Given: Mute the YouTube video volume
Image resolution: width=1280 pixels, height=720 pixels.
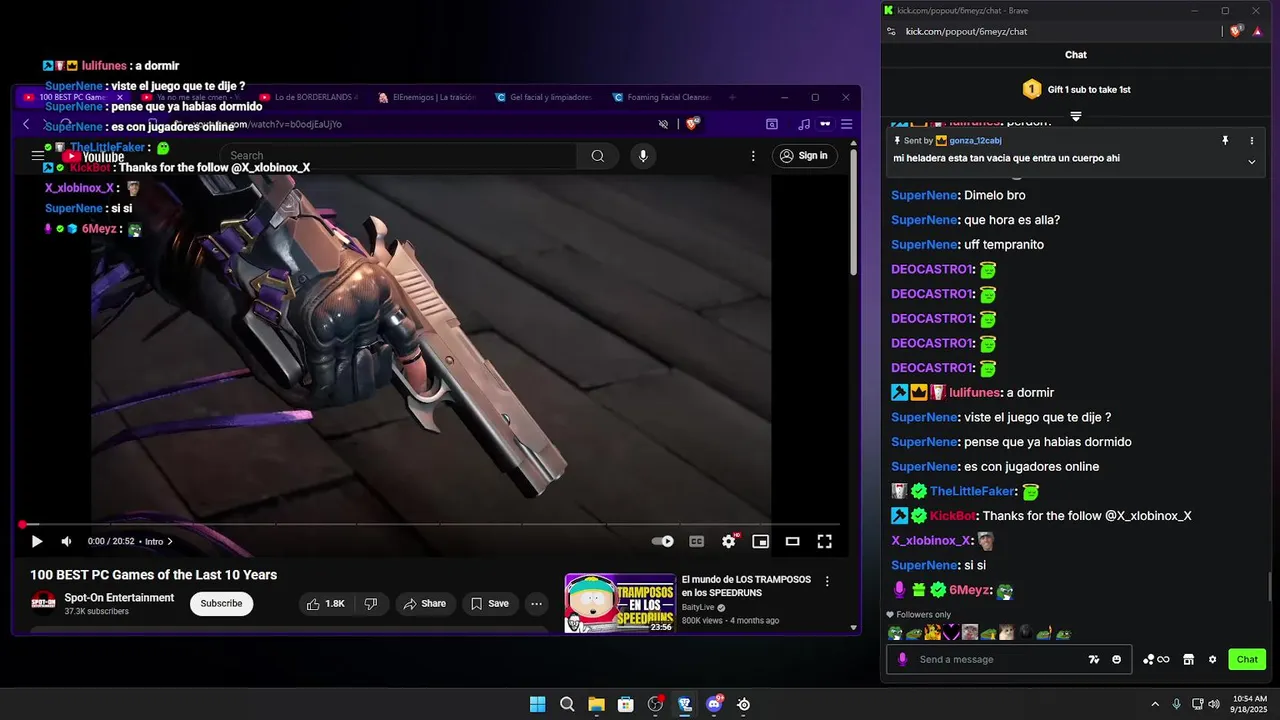Looking at the screenshot, I should (66, 541).
